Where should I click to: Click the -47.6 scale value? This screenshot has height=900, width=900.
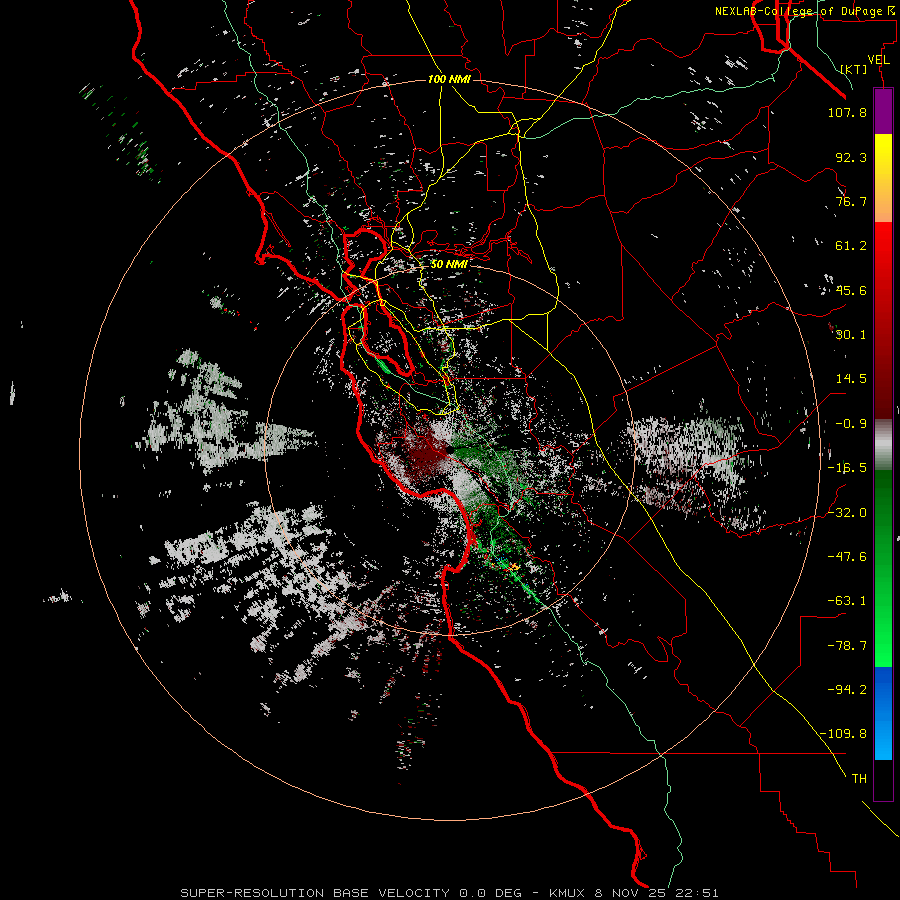(847, 557)
